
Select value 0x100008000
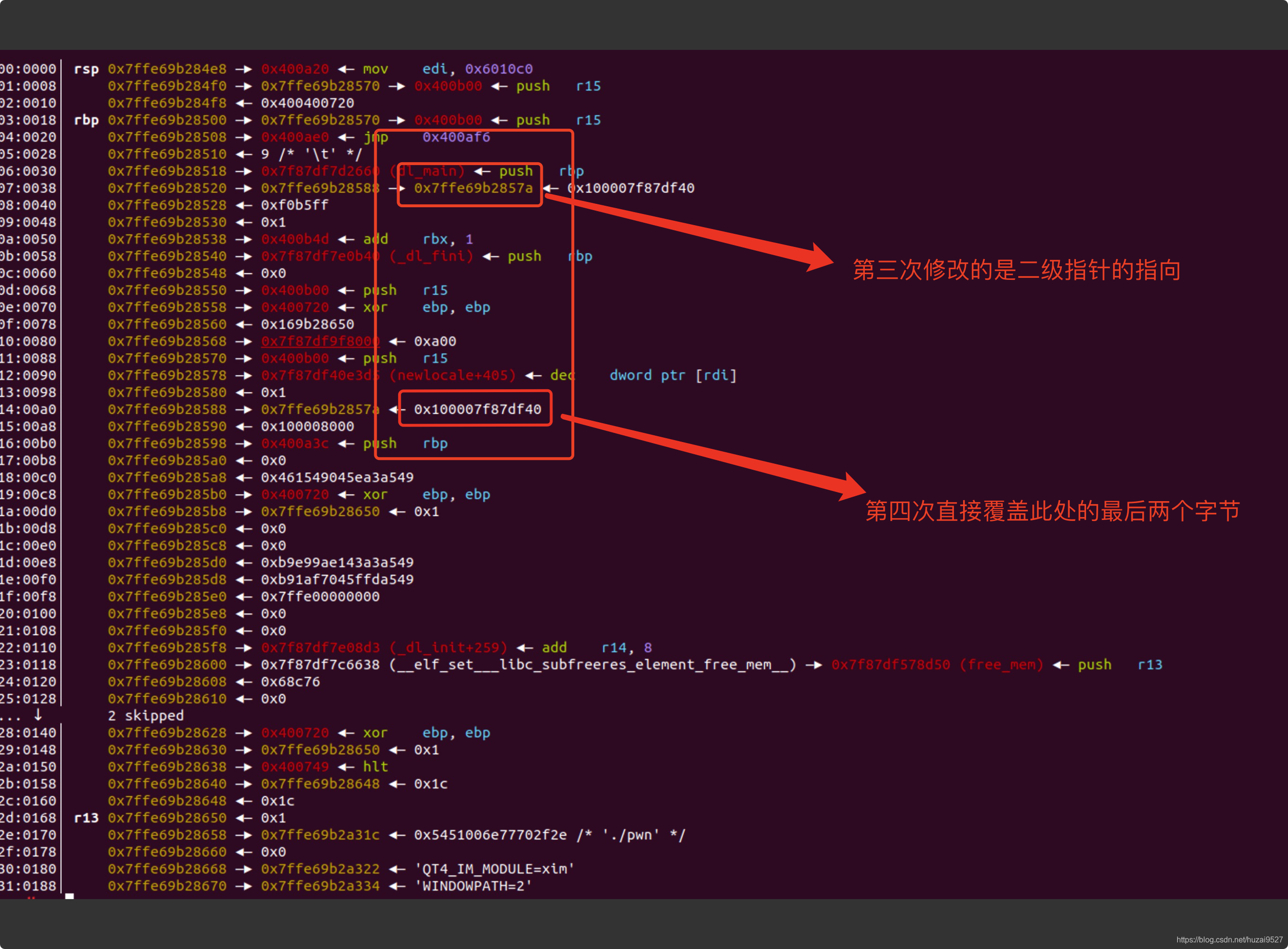307,426
